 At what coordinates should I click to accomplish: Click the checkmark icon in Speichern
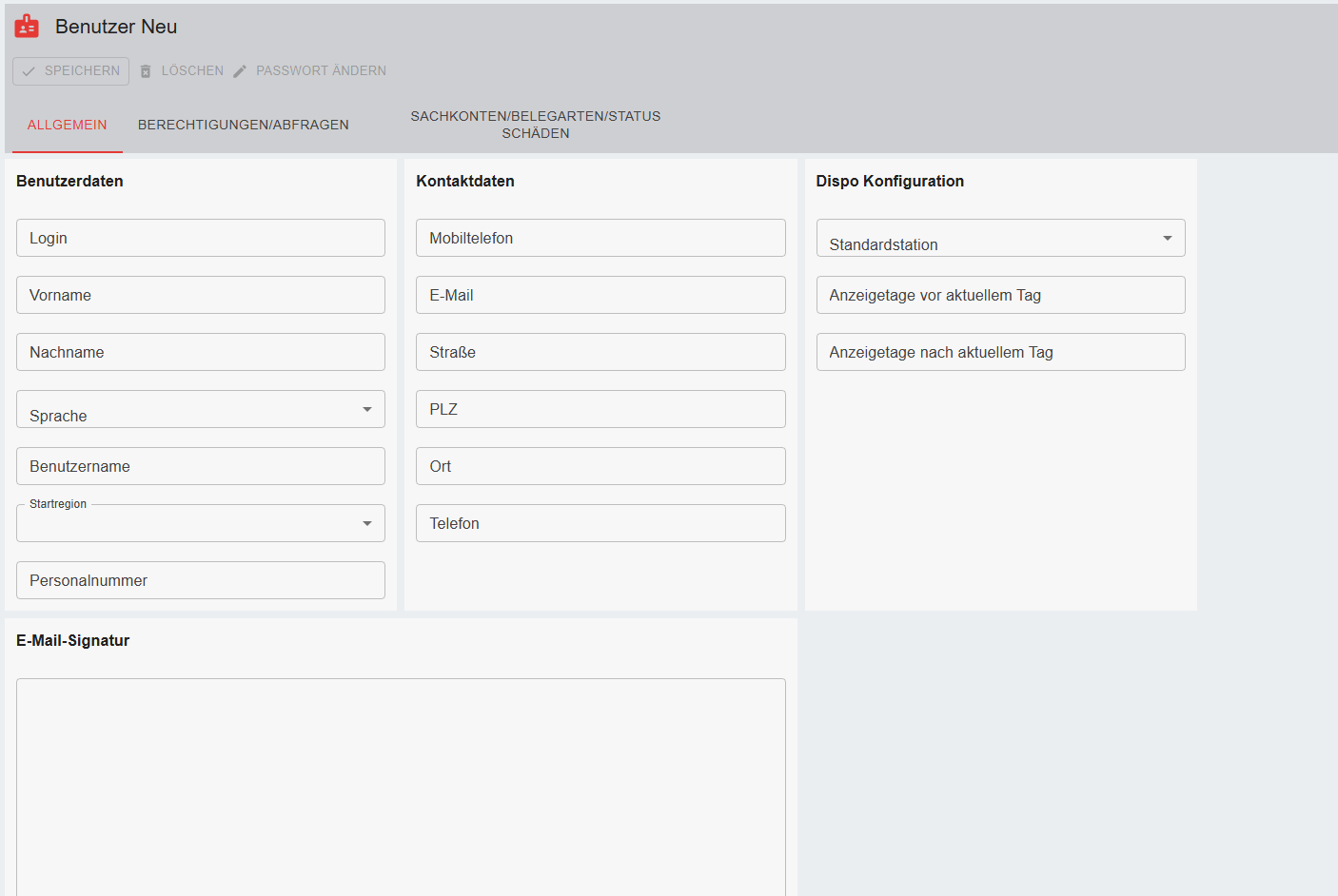(x=30, y=71)
